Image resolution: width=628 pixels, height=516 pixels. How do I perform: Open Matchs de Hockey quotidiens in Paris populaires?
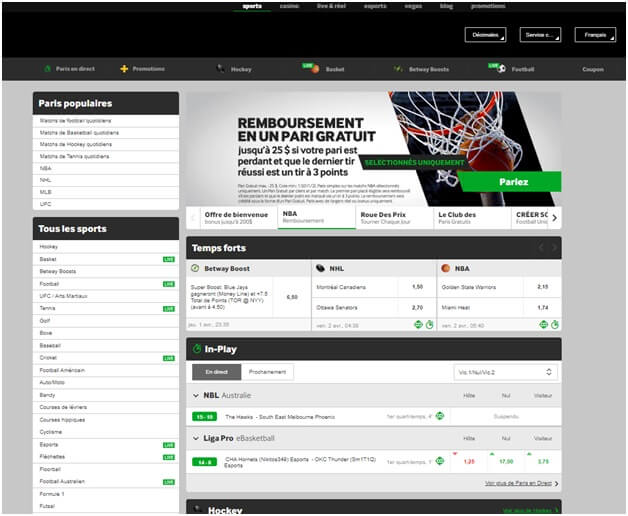click(x=106, y=144)
